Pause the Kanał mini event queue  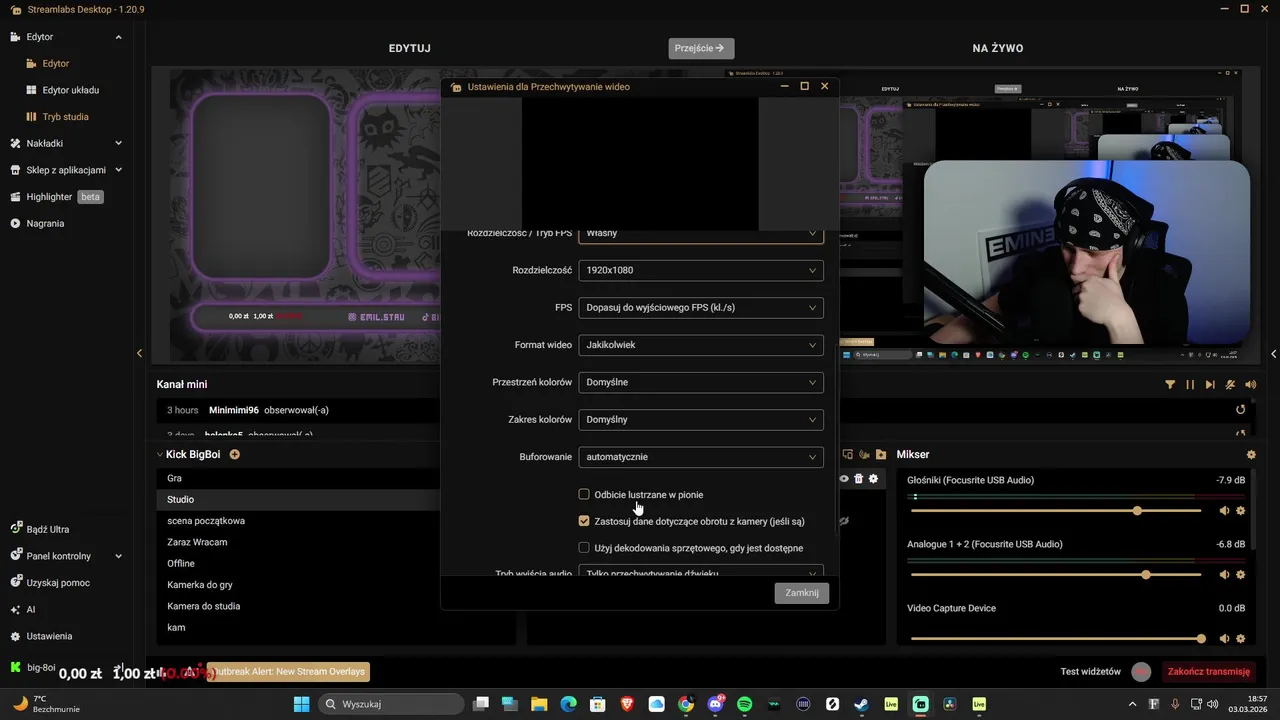[1190, 385]
